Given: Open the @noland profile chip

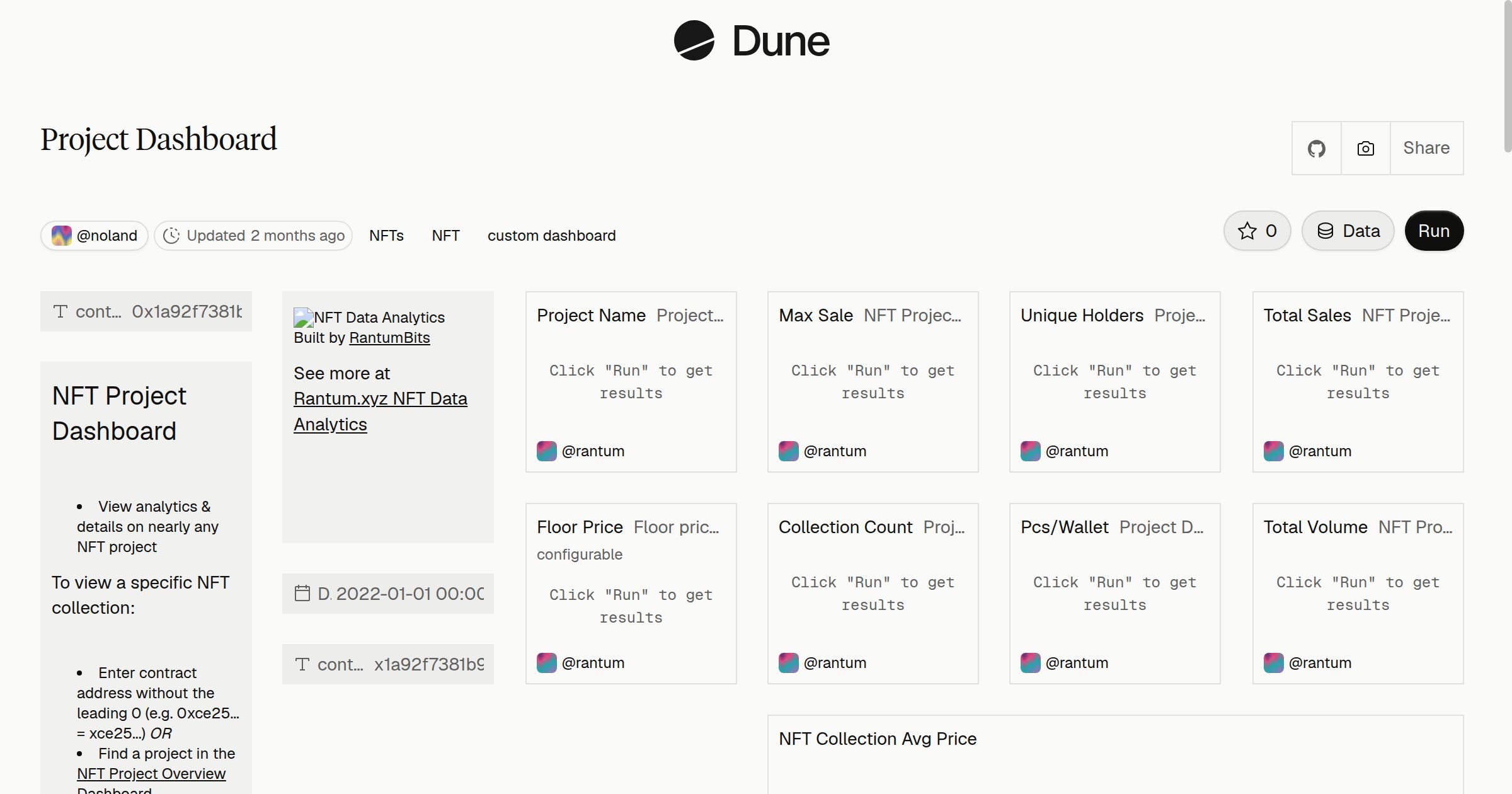Looking at the screenshot, I should 94,236.
